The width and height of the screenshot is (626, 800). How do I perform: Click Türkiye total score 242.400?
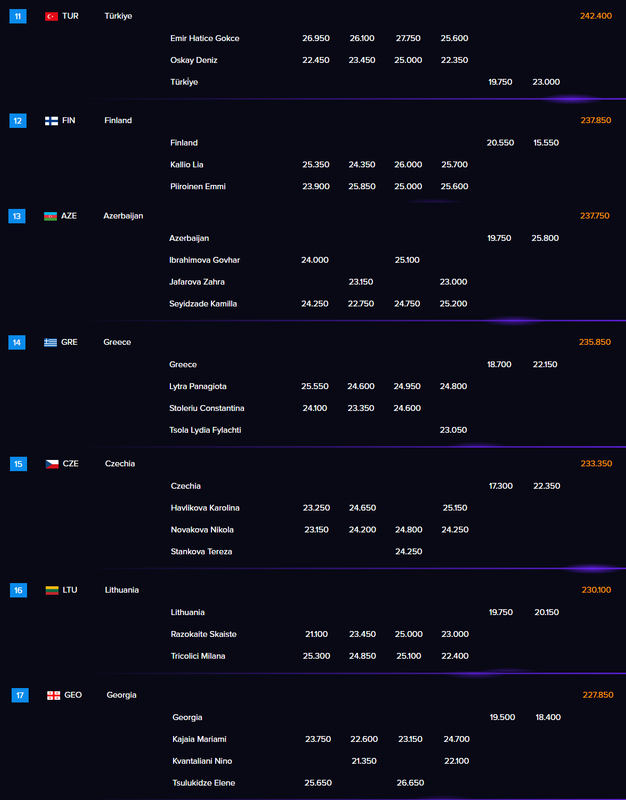[x=596, y=16]
